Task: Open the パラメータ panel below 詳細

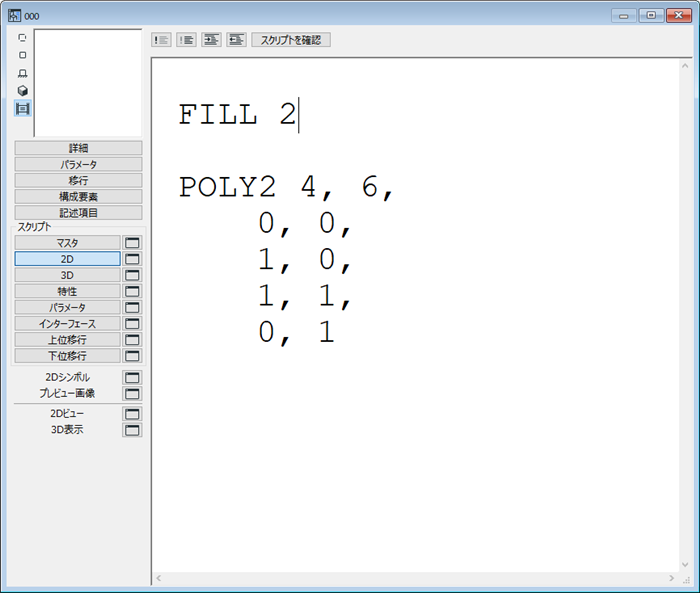Action: coord(79,164)
